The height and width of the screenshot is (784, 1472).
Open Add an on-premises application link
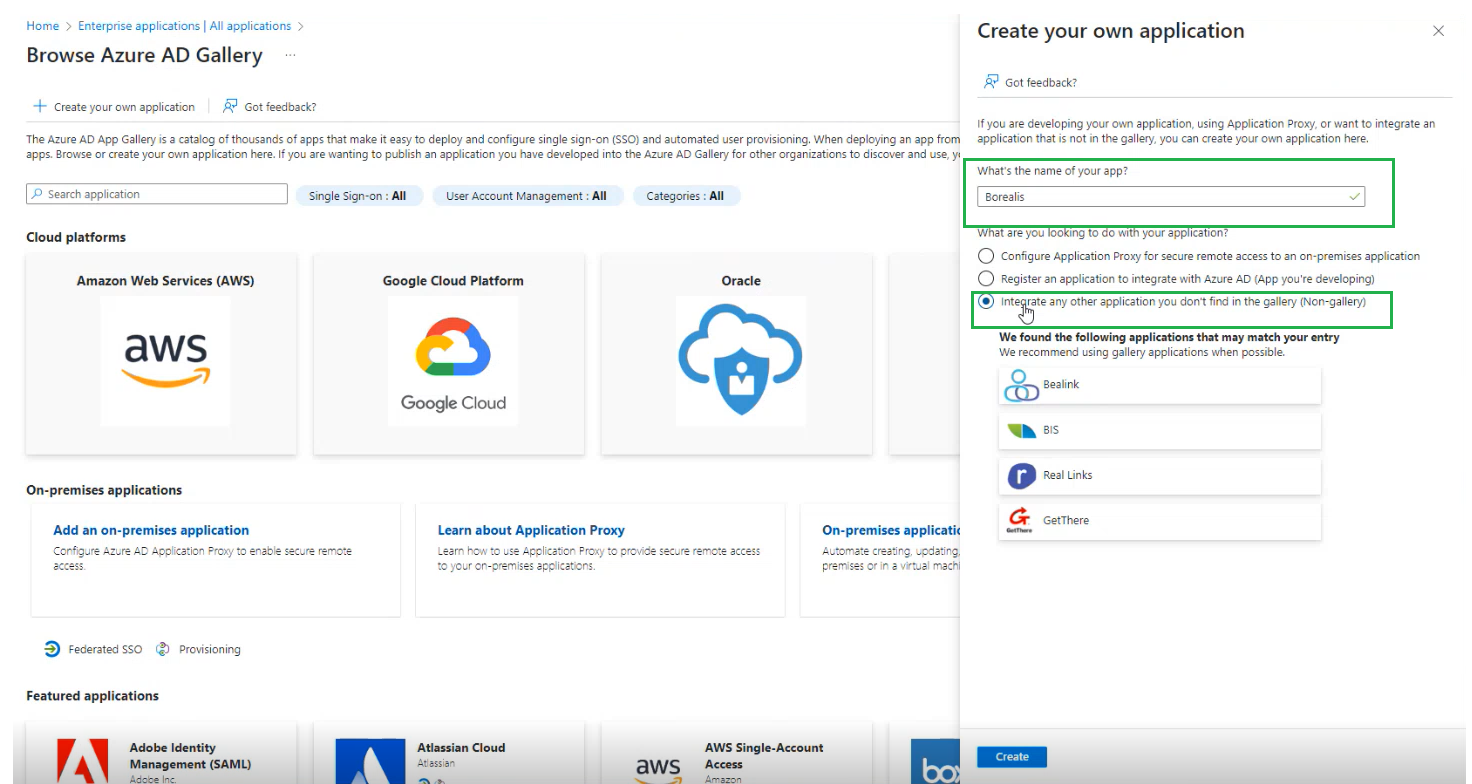pyautogui.click(x=151, y=530)
